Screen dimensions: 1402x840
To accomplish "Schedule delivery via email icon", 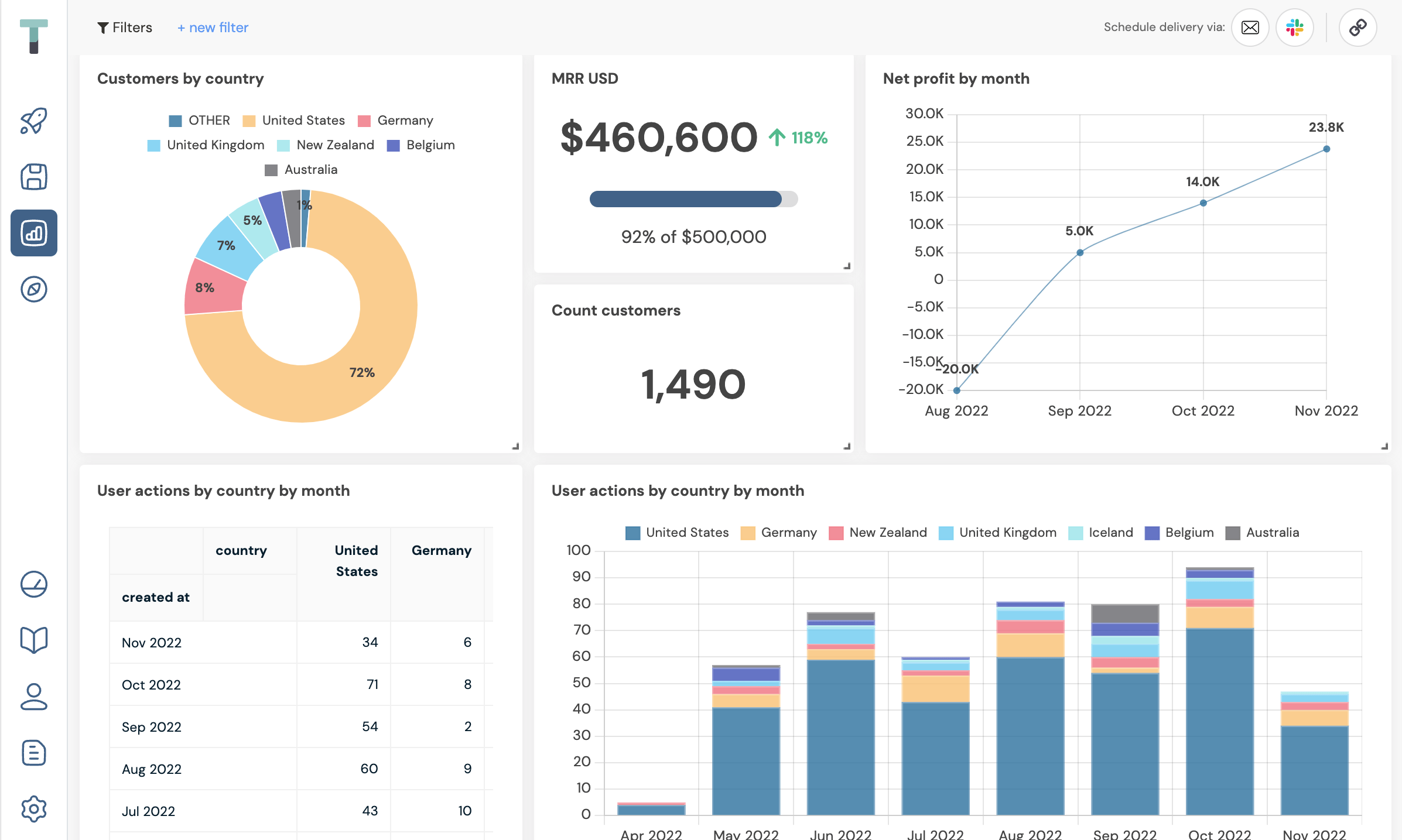I will pos(1250,28).
